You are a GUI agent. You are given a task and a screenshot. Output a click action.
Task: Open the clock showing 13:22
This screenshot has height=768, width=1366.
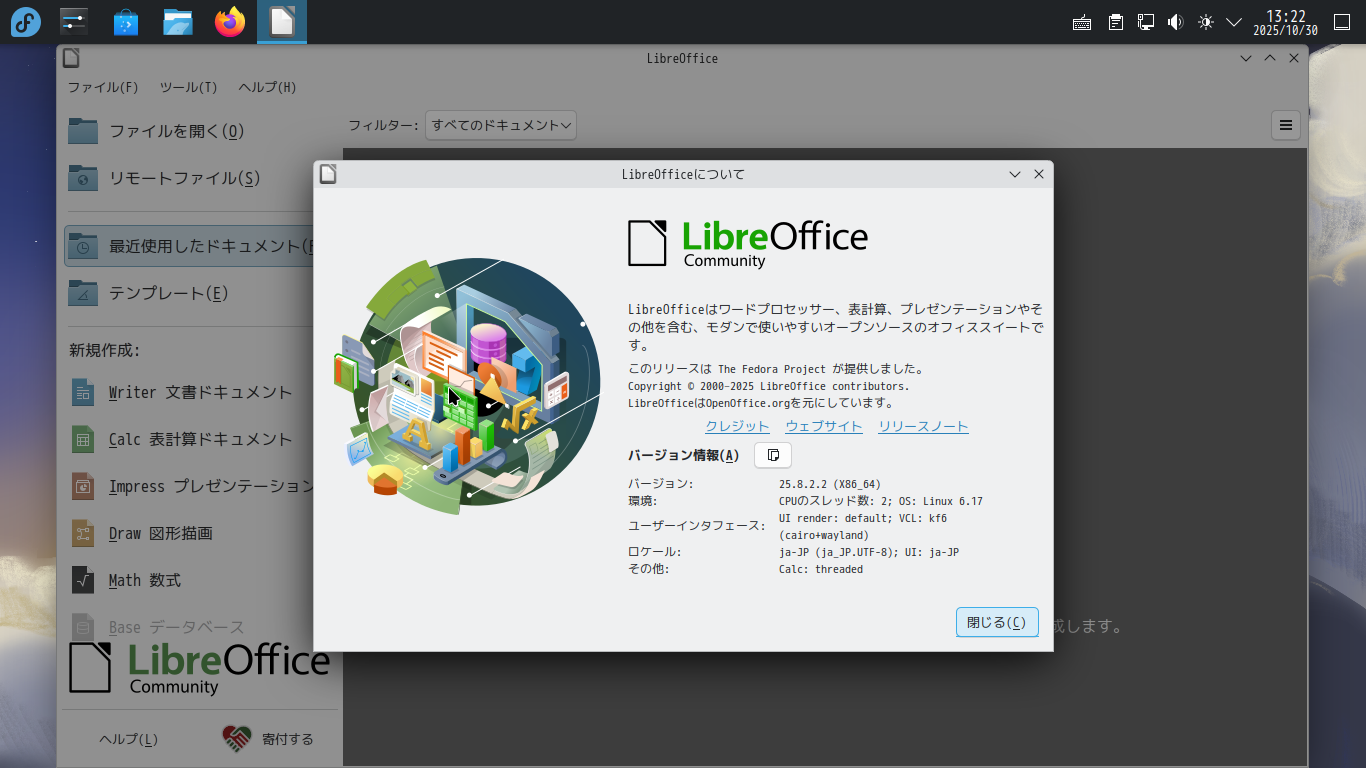coord(1286,22)
